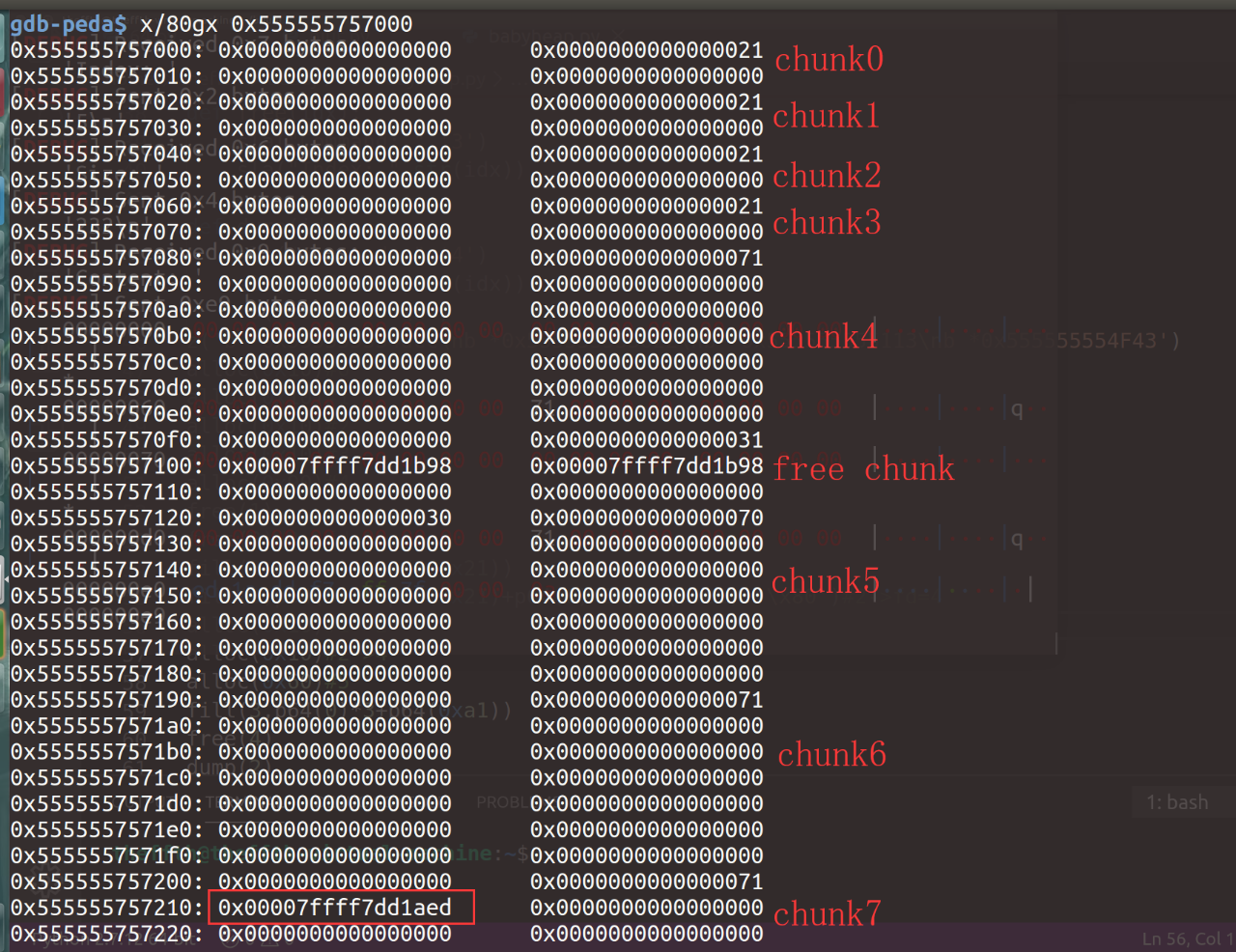1236x952 pixels.
Task: Click the red chunk1 annotation label
Action: pos(827,116)
